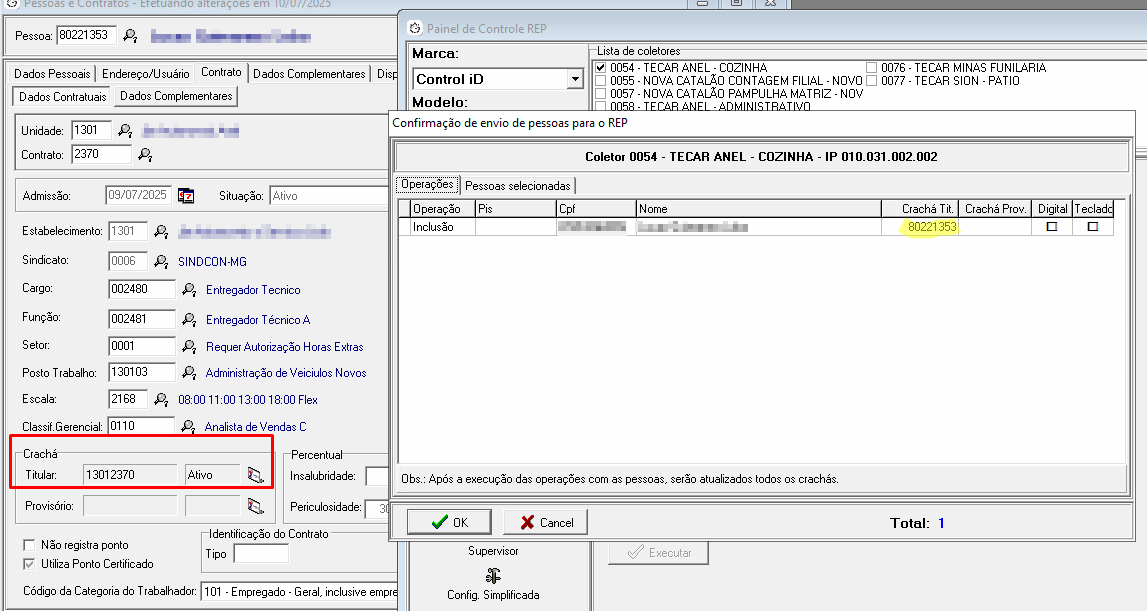Screen dimensions: 1147x611
Task: Click the Crachá Titular edit icon
Action: [x=255, y=475]
